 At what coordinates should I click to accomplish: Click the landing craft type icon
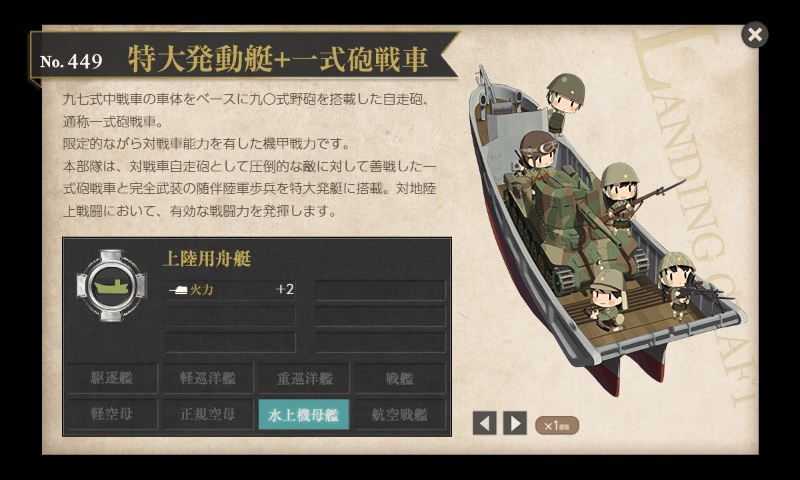point(111,286)
